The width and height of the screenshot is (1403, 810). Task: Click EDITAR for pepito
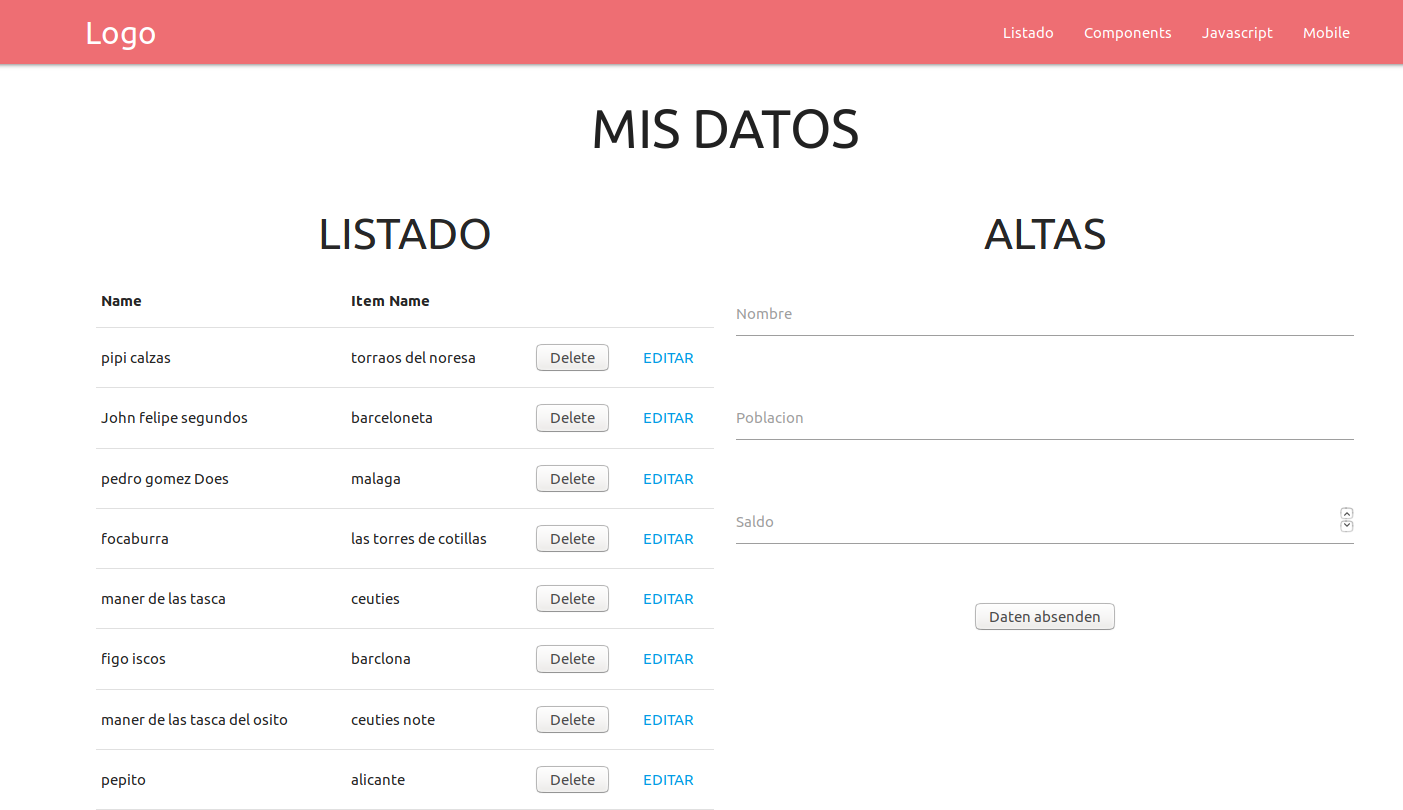click(x=668, y=780)
